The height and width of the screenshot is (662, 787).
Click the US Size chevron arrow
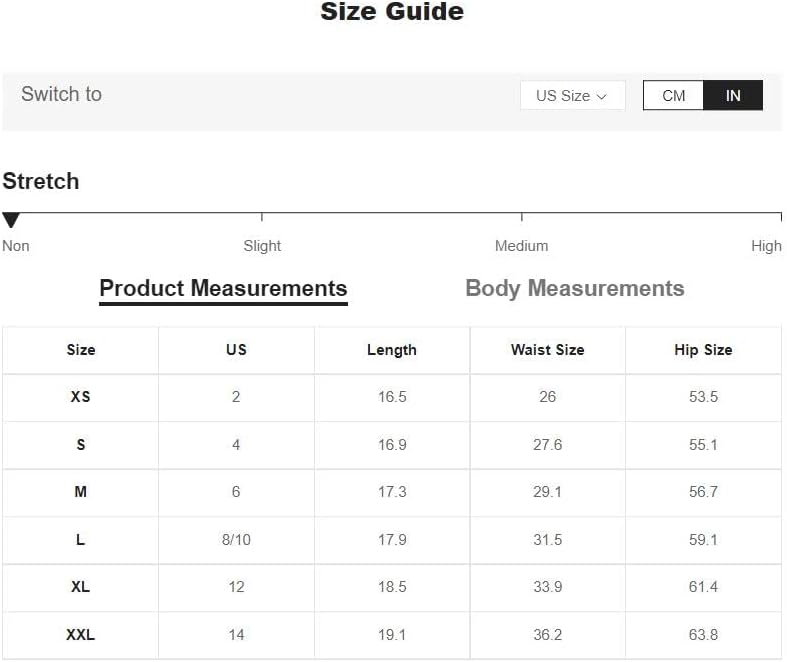coord(602,96)
